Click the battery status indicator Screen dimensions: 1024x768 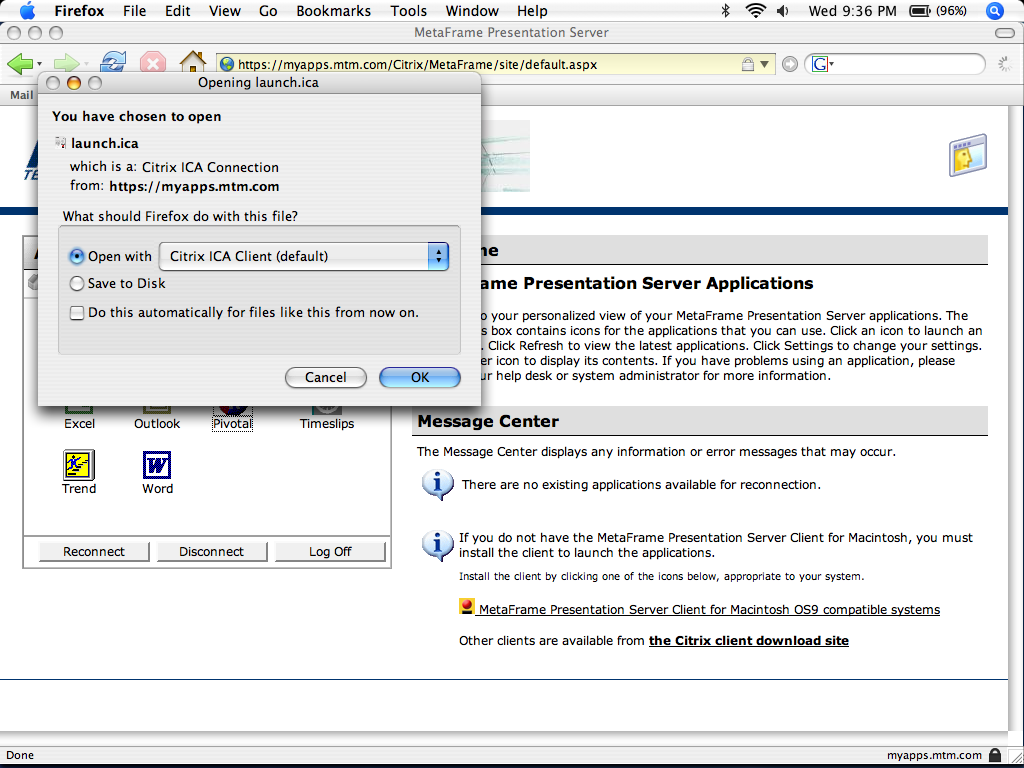point(938,10)
